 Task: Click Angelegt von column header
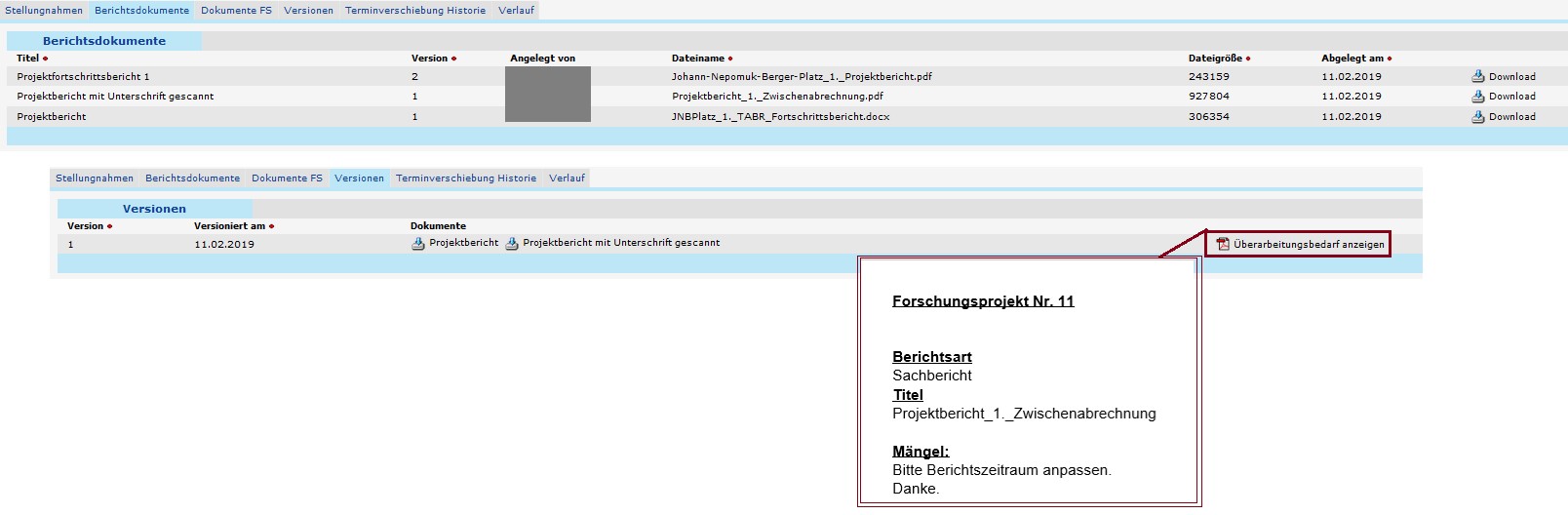tap(542, 59)
